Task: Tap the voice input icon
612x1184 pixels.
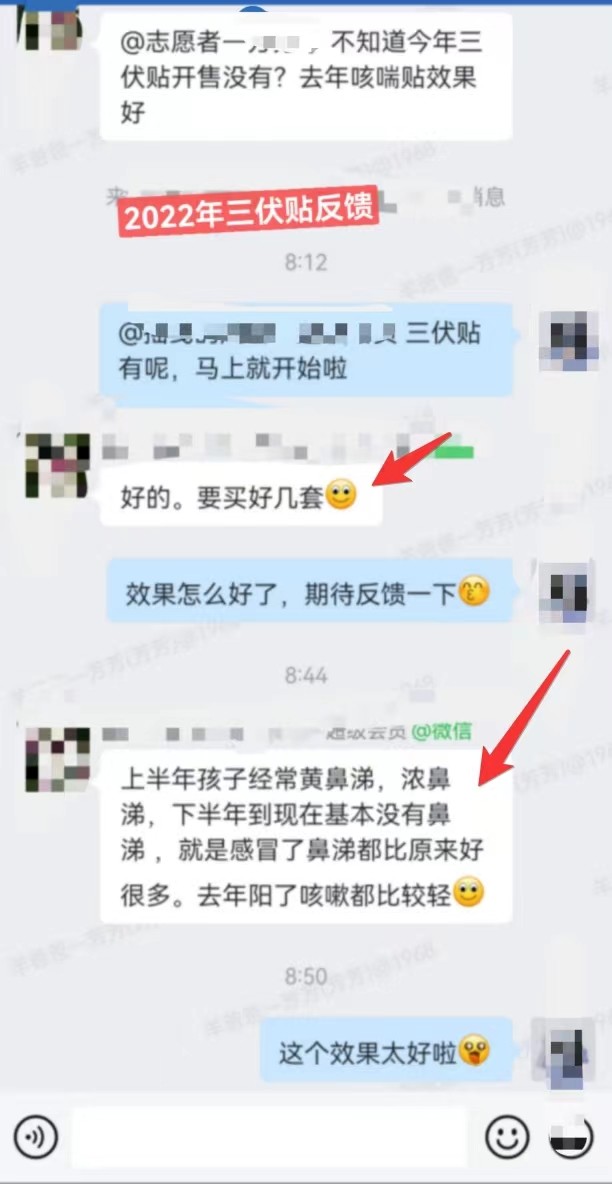Action: tap(36, 1136)
